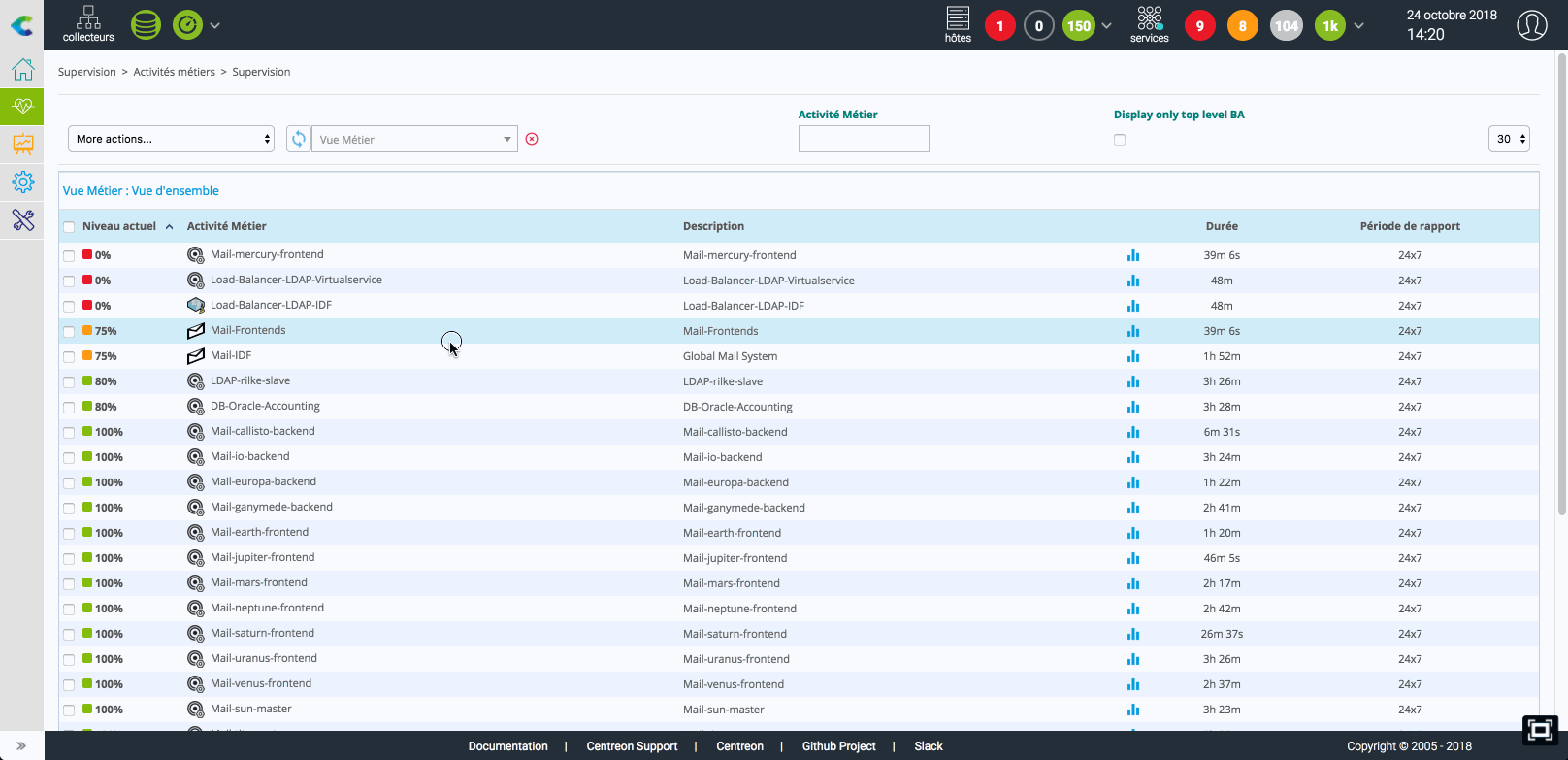Click the red 0% status square for Mail-mercury-frontend
Viewport: 1568px width, 760px height.
(87, 254)
